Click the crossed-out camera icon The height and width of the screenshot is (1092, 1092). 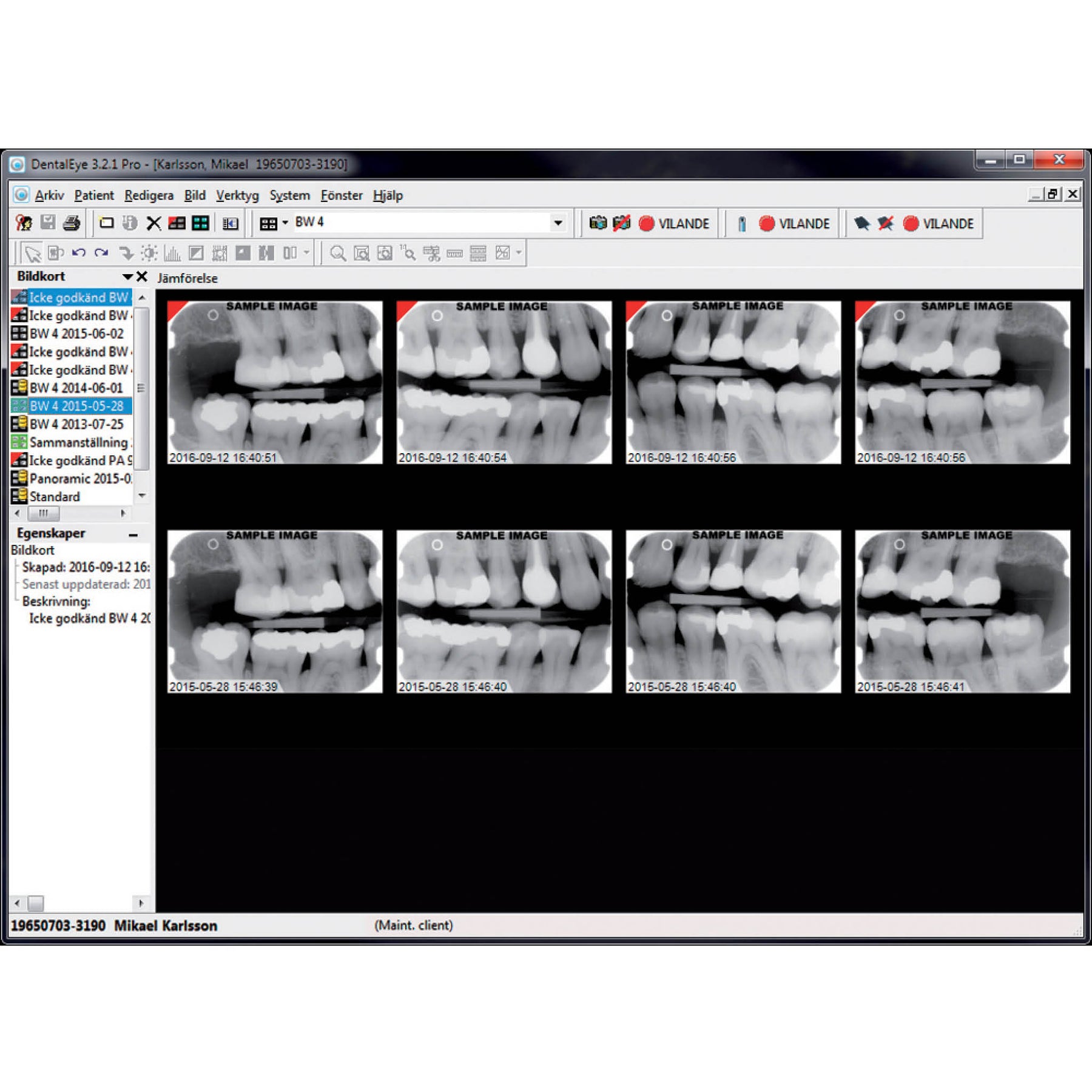(622, 223)
